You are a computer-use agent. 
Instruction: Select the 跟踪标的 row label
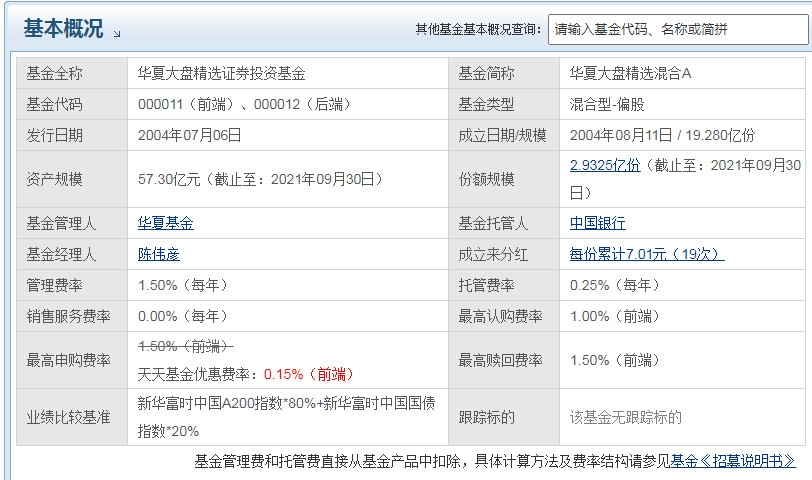click(x=486, y=417)
